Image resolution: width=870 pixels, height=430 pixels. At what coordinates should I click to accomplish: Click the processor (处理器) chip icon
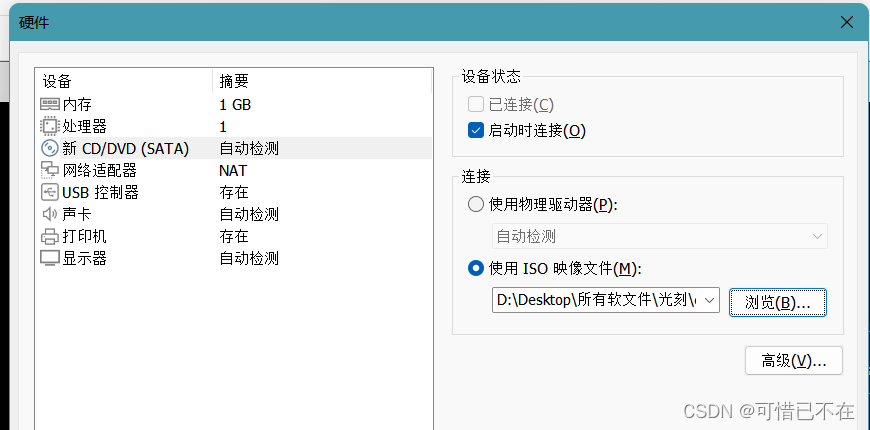[x=49, y=127]
